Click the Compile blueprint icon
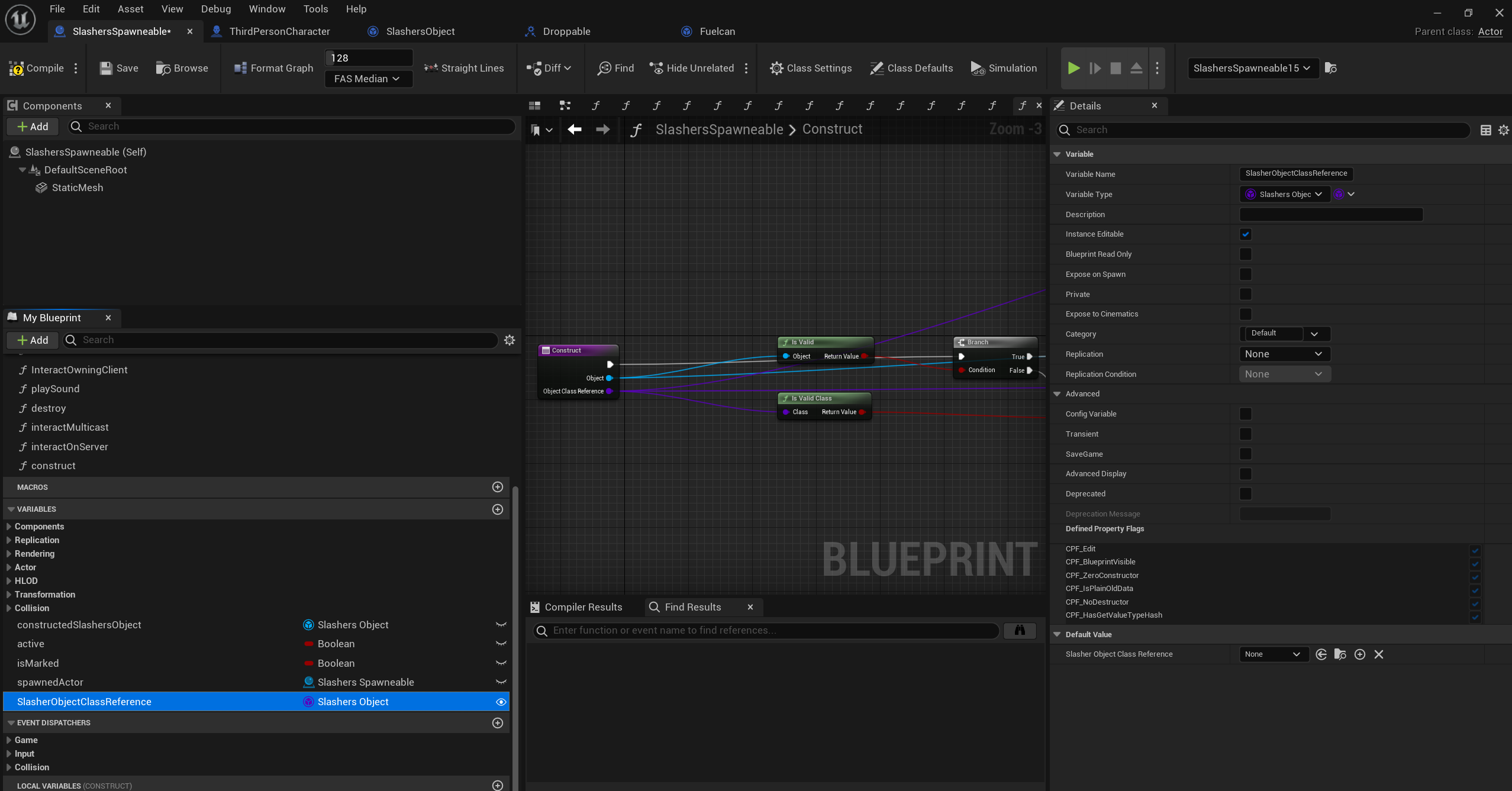Viewport: 1512px width, 791px height. click(17, 68)
